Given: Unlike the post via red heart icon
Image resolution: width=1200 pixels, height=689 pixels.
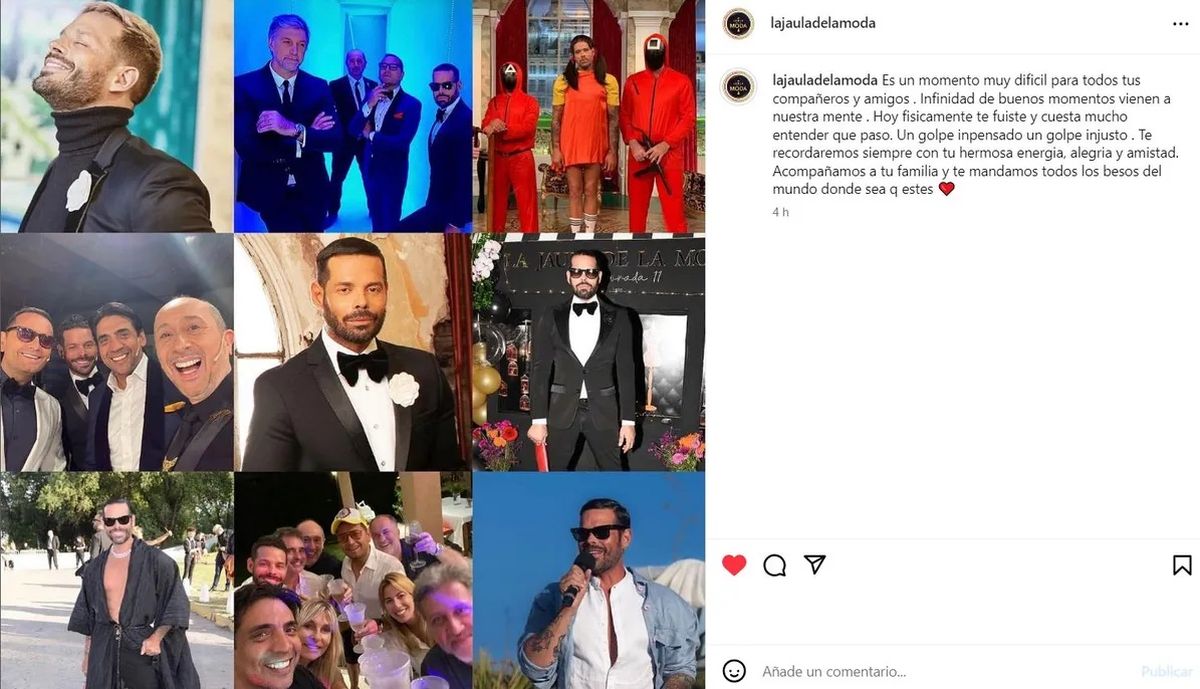Looking at the screenshot, I should [734, 565].
